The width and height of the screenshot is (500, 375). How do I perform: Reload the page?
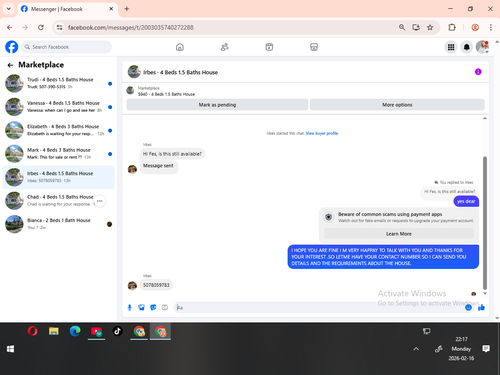41,27
